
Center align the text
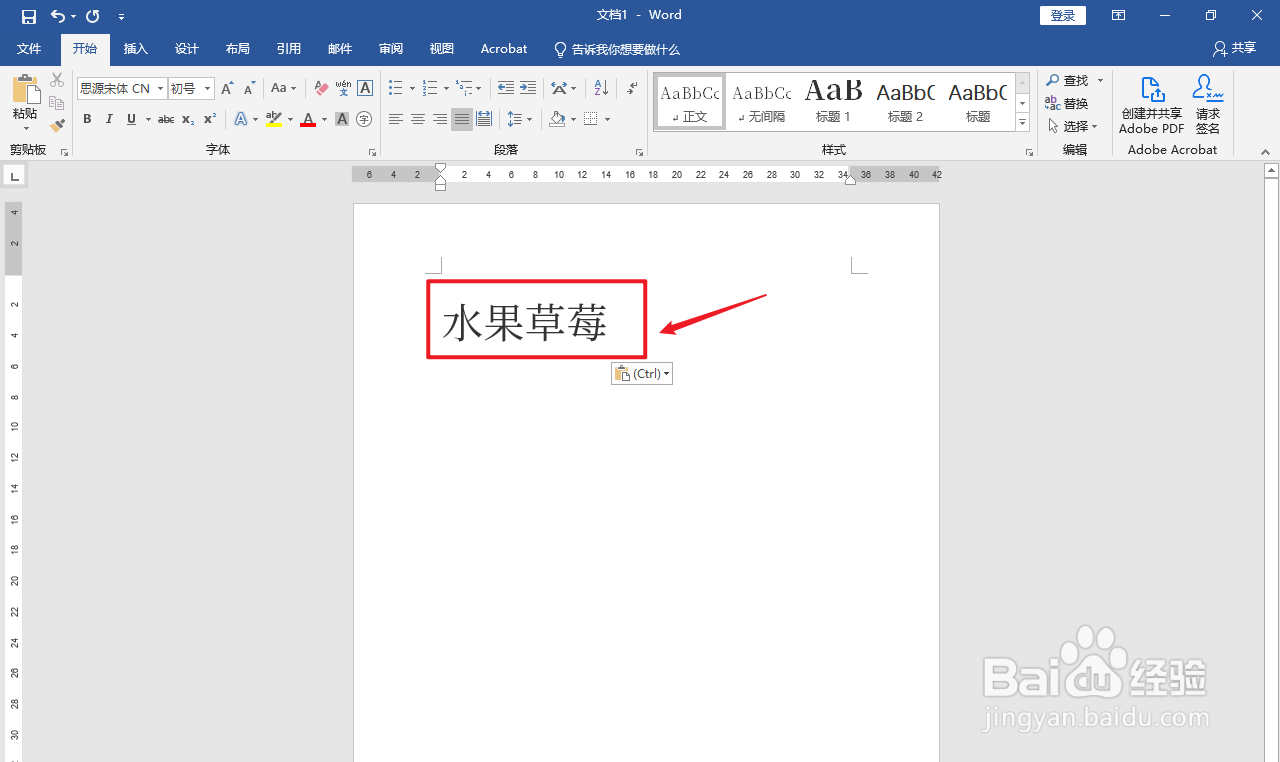(x=418, y=119)
